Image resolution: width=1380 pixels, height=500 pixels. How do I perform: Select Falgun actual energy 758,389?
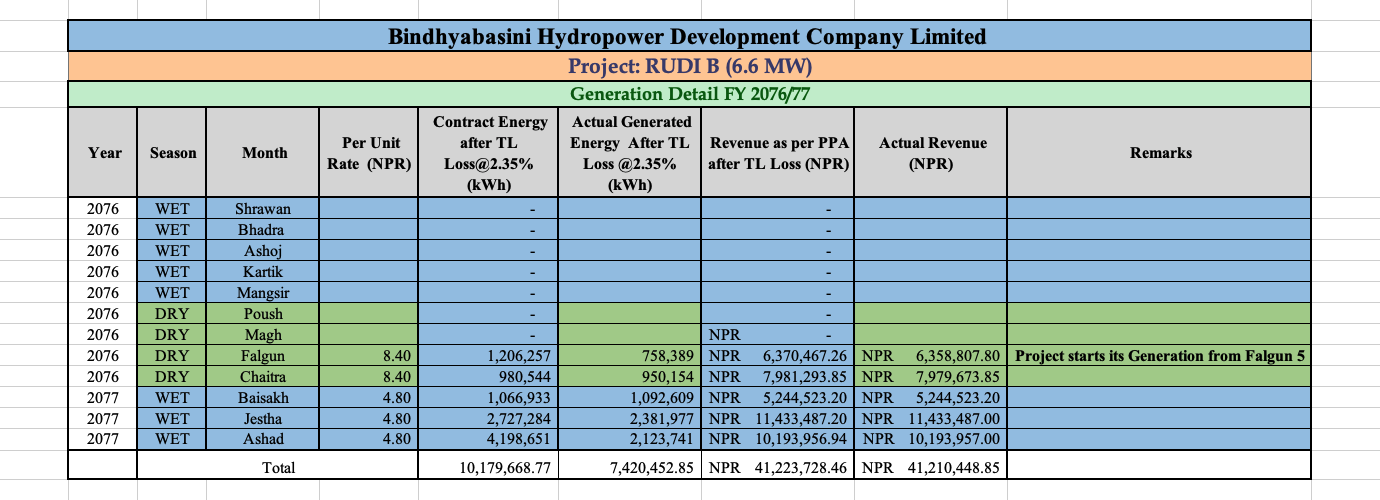630,356
